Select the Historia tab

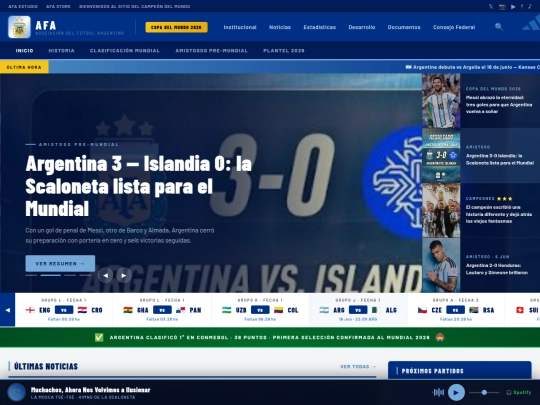(61, 51)
